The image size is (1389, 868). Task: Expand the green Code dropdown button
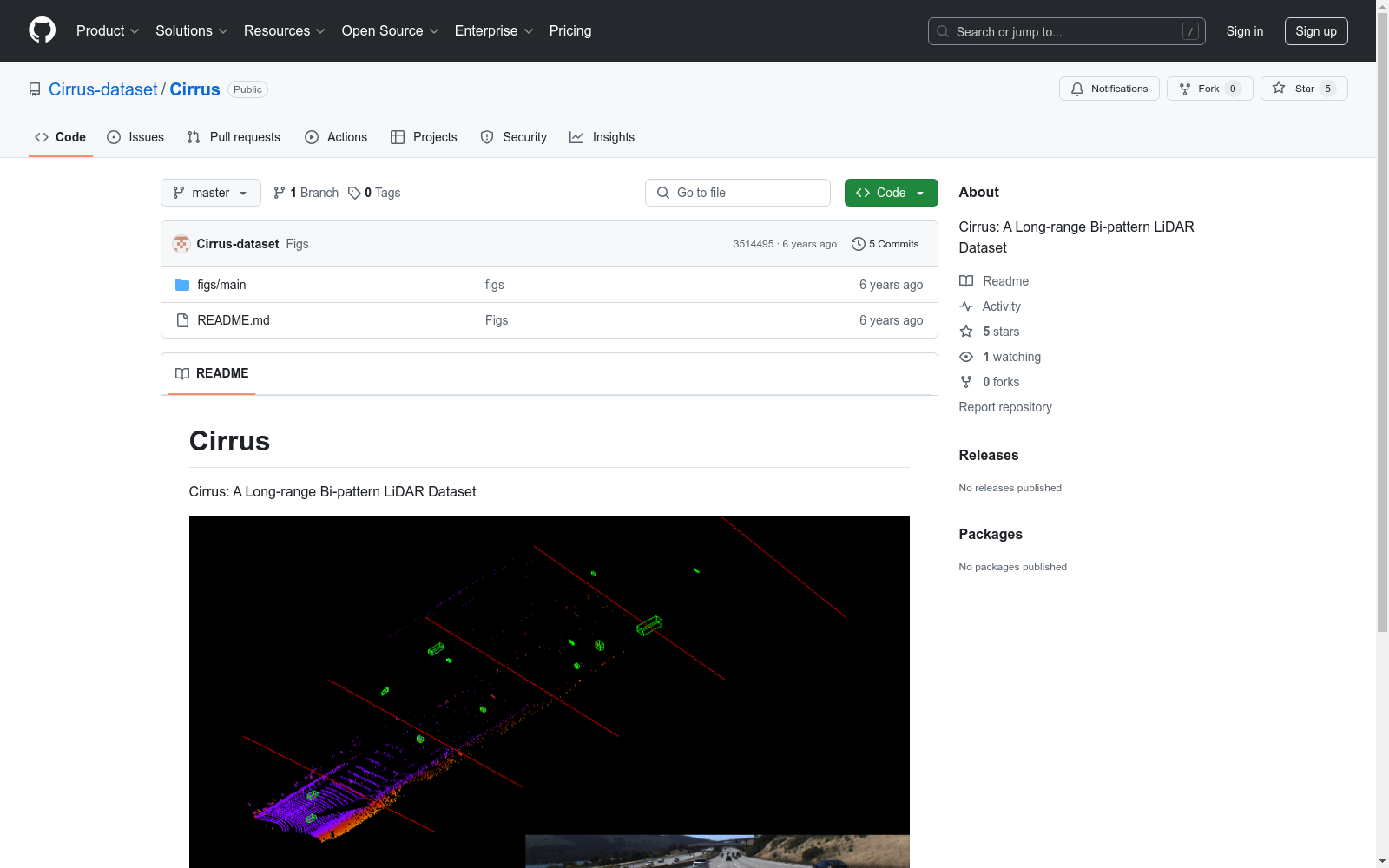pos(891,193)
